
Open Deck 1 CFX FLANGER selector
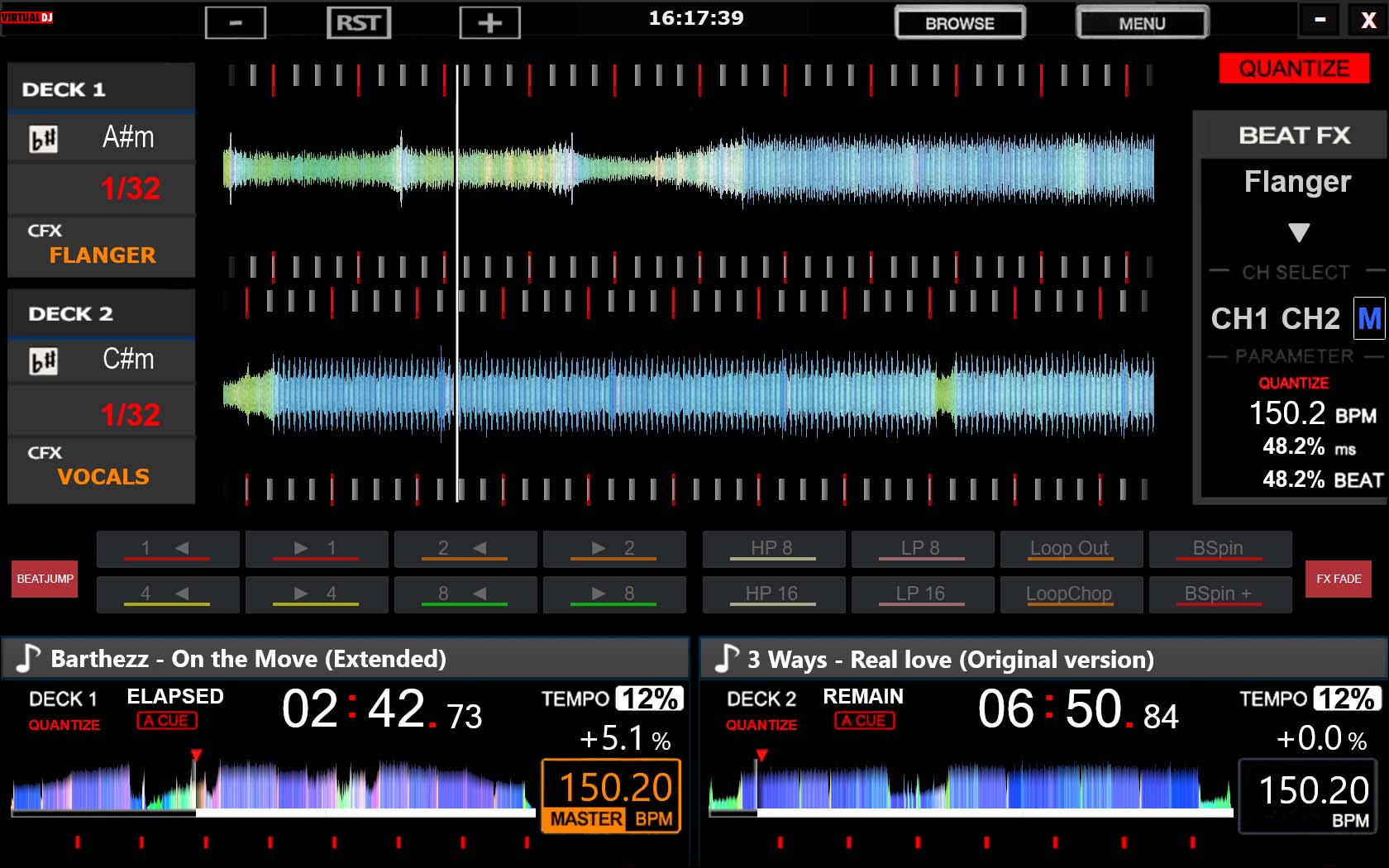tap(102, 247)
